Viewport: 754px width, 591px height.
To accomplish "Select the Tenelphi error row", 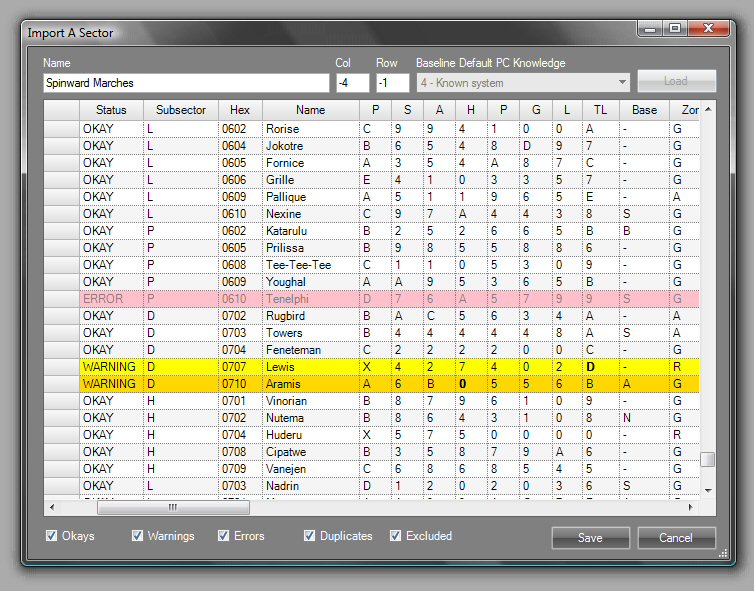I will (x=310, y=298).
